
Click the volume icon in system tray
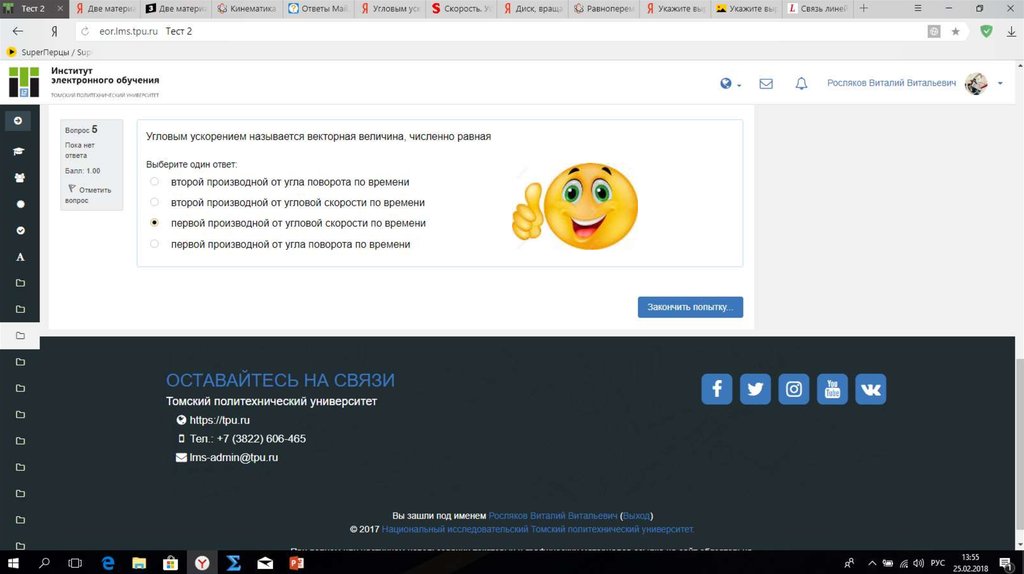tap(918, 563)
